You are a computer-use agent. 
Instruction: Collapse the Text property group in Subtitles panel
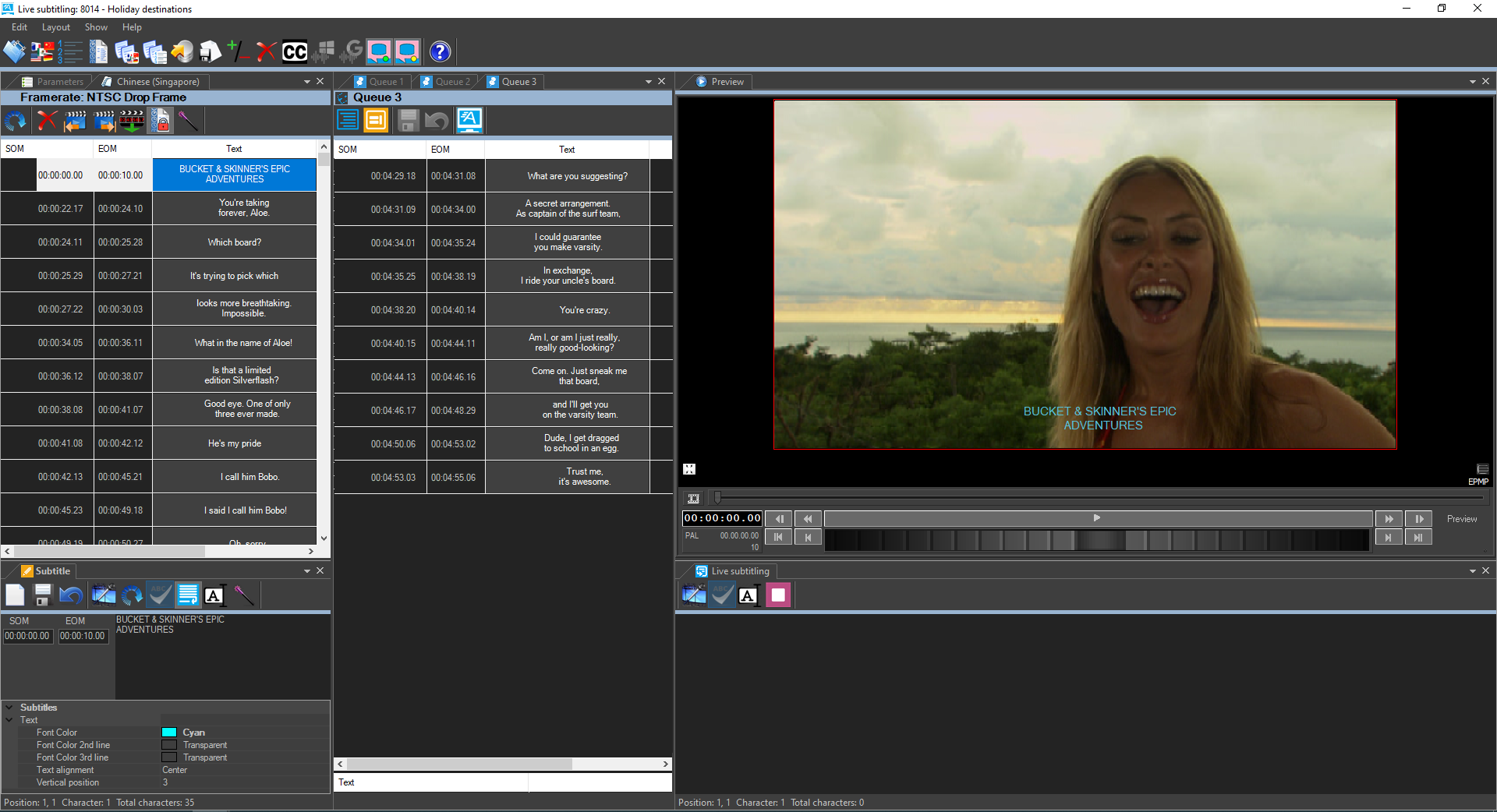click(10, 719)
